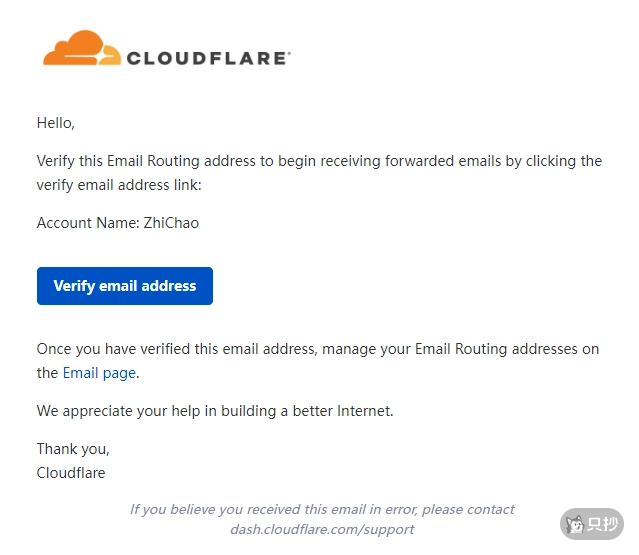Click the orange Cloudflare cloud logo
Viewport: 639px width, 555px height.
pyautogui.click(x=82, y=48)
